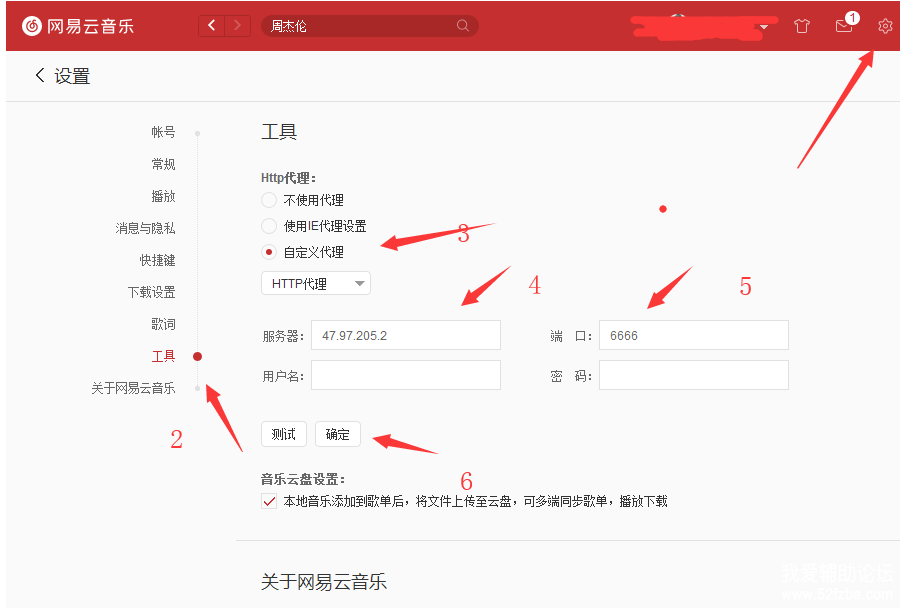Go back with the navigation back arrow
900x608 pixels.
(212, 26)
